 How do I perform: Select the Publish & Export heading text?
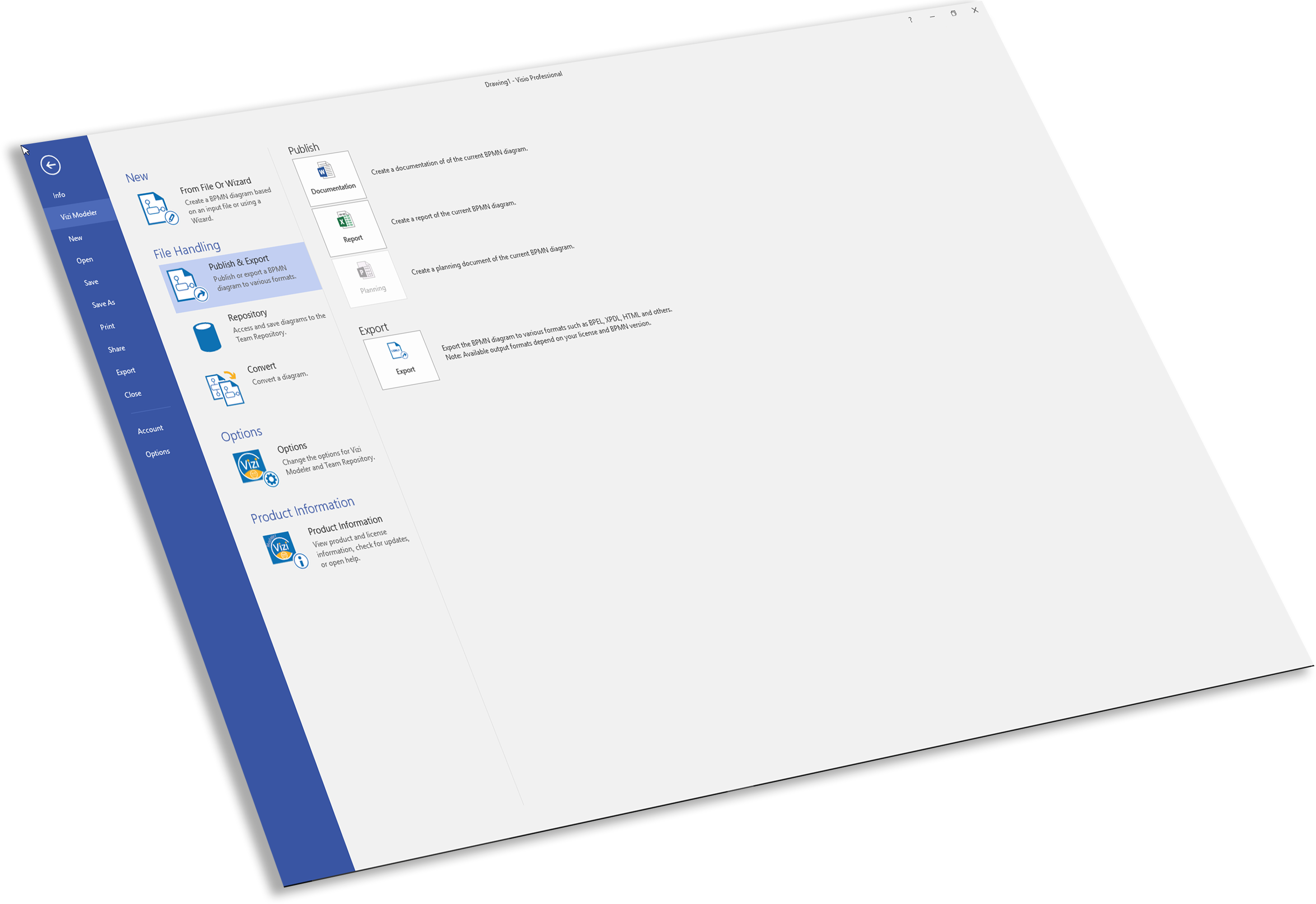click(239, 262)
